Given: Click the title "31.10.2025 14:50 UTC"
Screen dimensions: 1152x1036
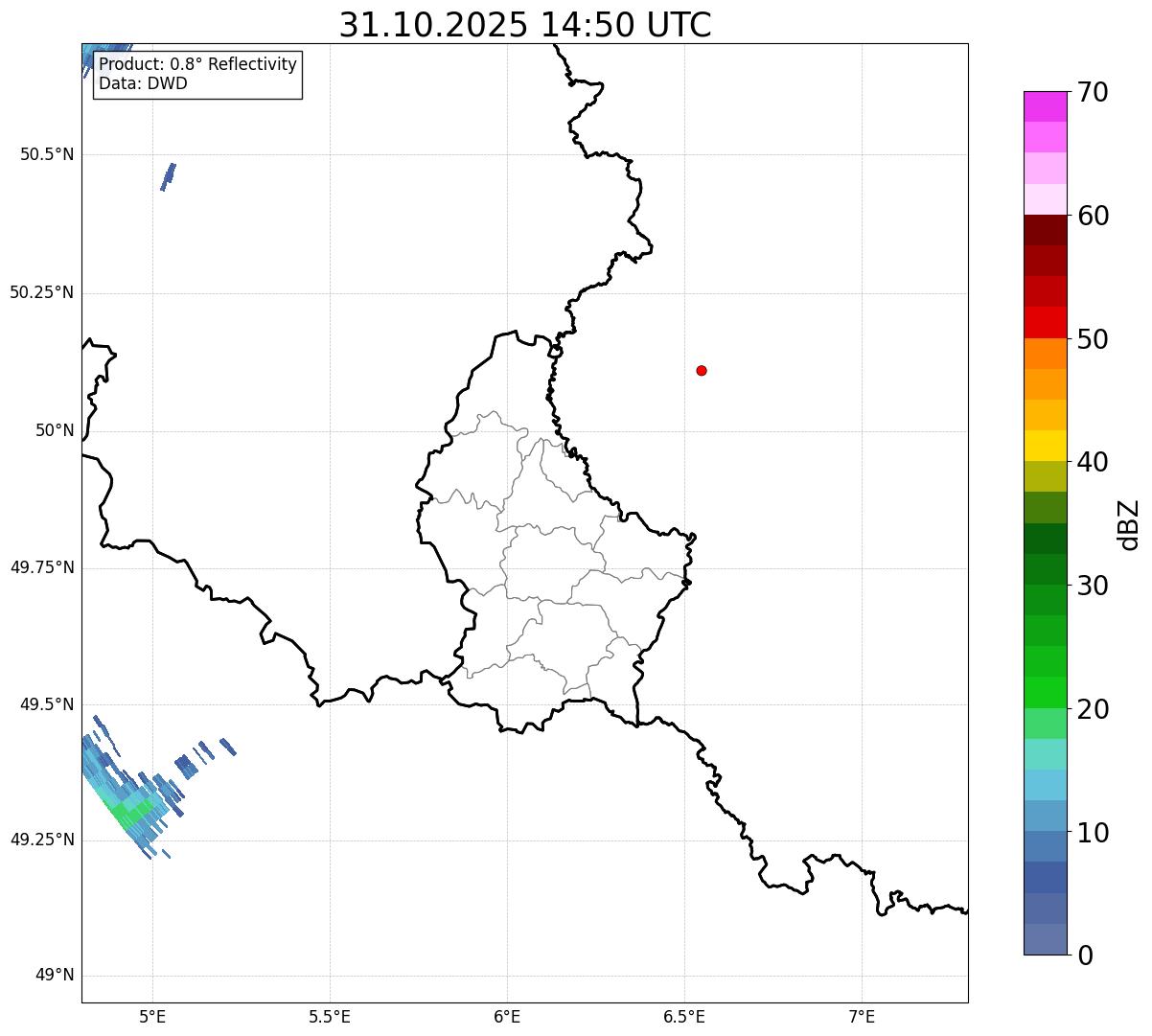Looking at the screenshot, I should [525, 25].
